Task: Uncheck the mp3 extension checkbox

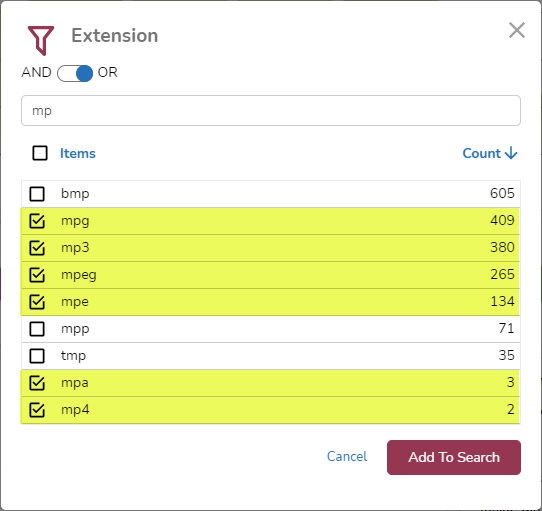Action: 37,248
